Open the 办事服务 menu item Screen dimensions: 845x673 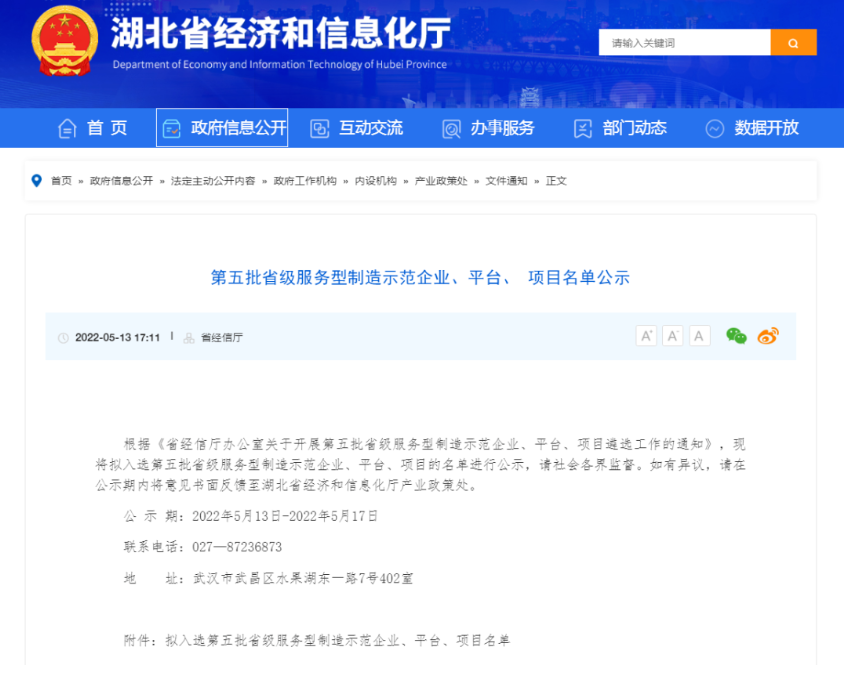click(x=488, y=128)
